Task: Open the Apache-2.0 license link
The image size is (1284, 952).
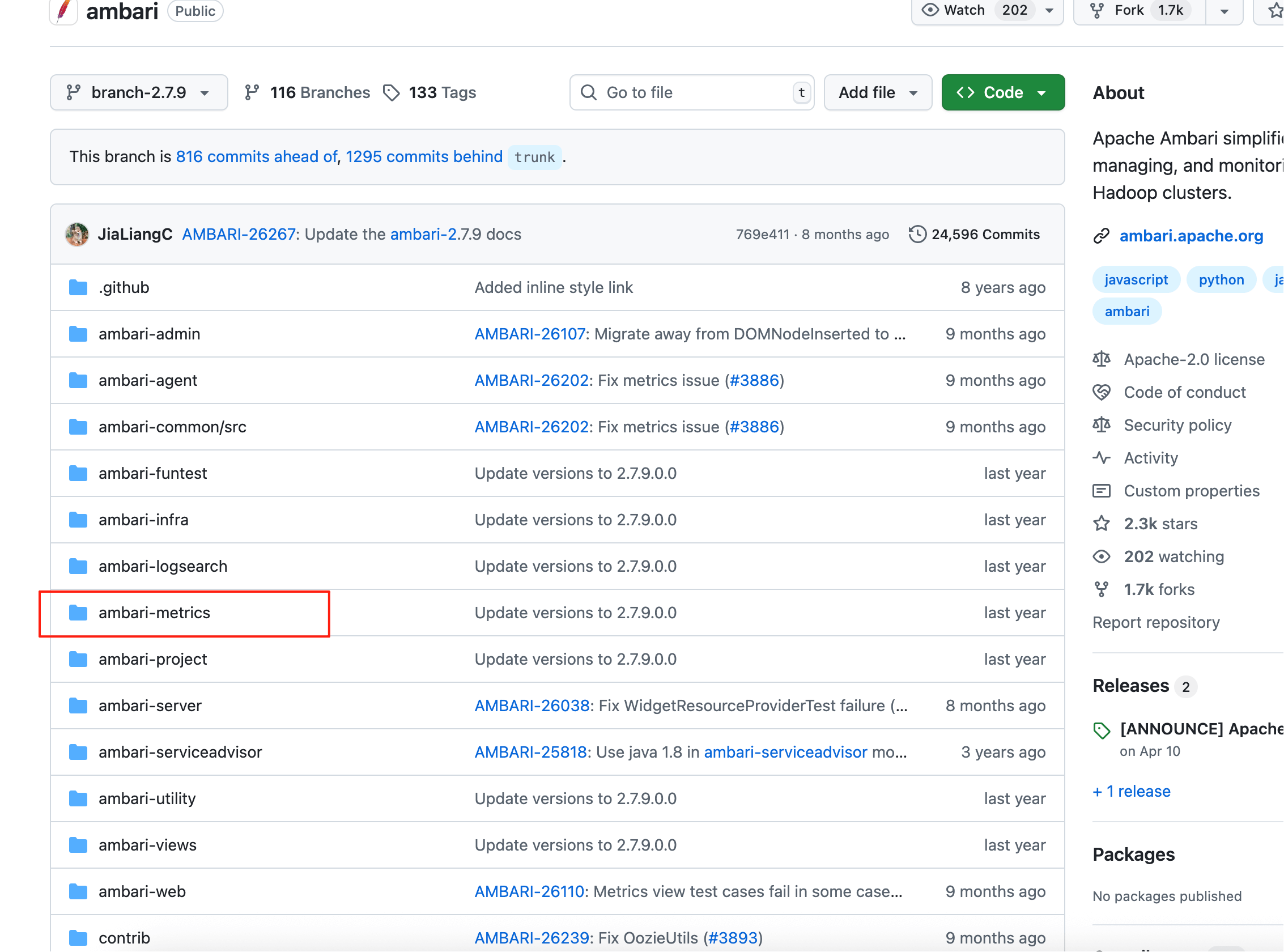Action: tap(1194, 360)
